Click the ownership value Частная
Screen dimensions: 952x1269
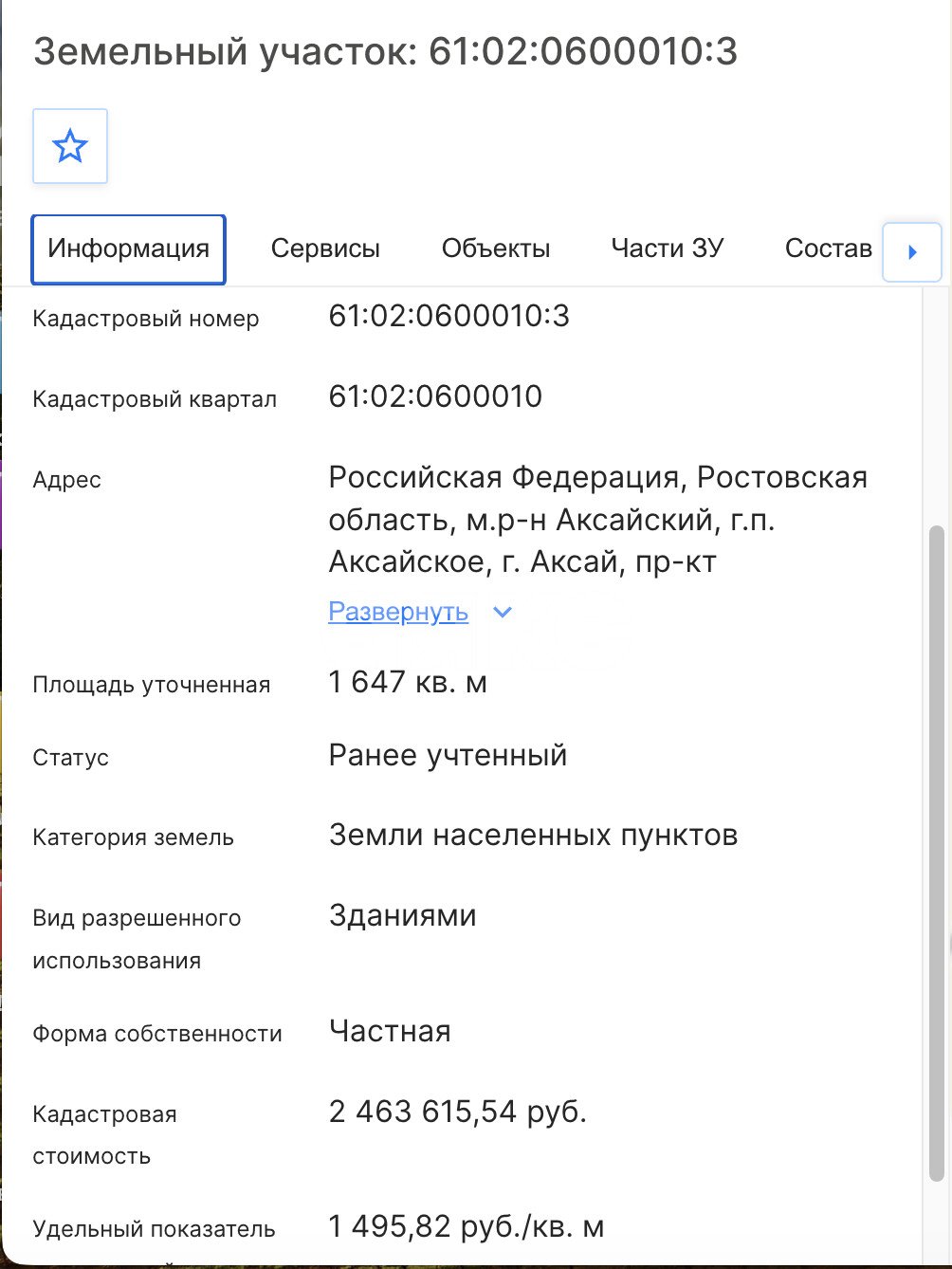click(390, 1031)
